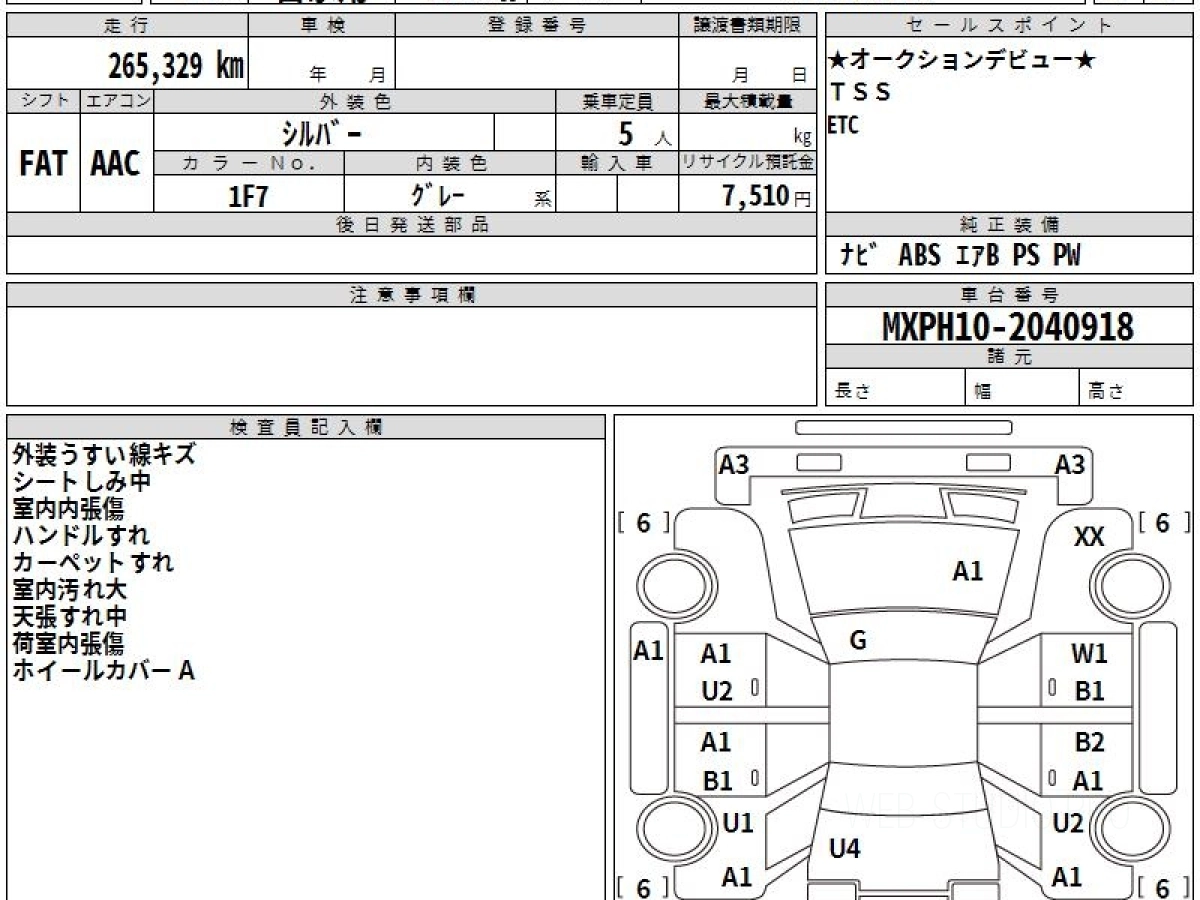This screenshot has width=1200, height=900.
Task: Select the シルバー exterior color value
Action: (x=324, y=132)
